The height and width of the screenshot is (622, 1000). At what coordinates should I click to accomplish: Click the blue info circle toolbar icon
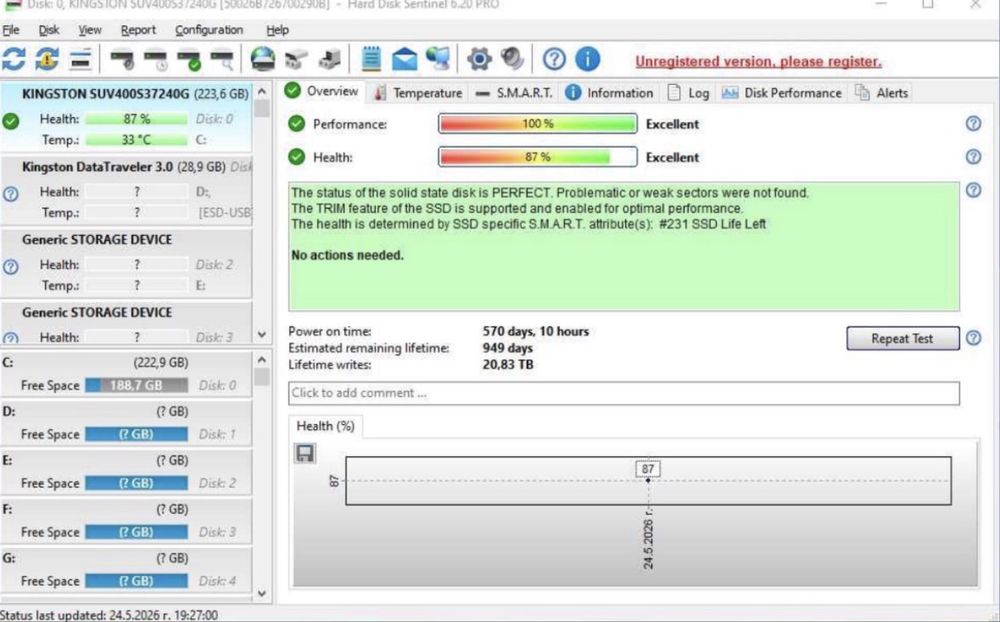click(x=587, y=59)
